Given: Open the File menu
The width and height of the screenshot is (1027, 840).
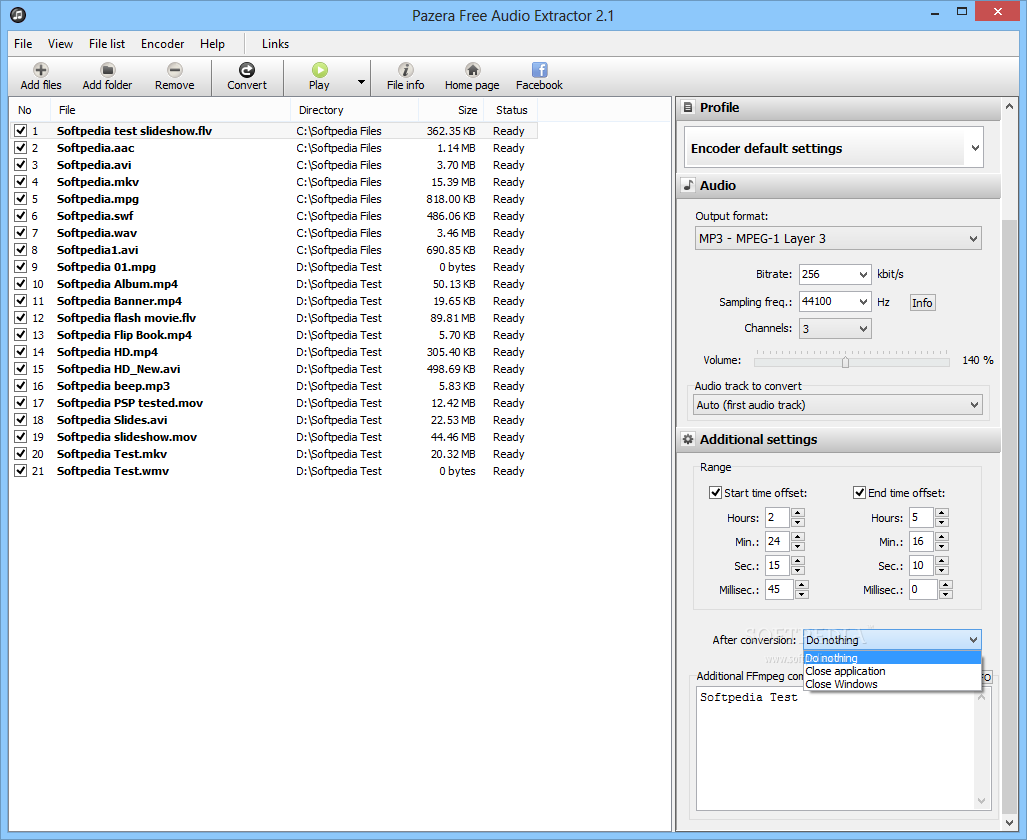Looking at the screenshot, I should click(x=23, y=44).
